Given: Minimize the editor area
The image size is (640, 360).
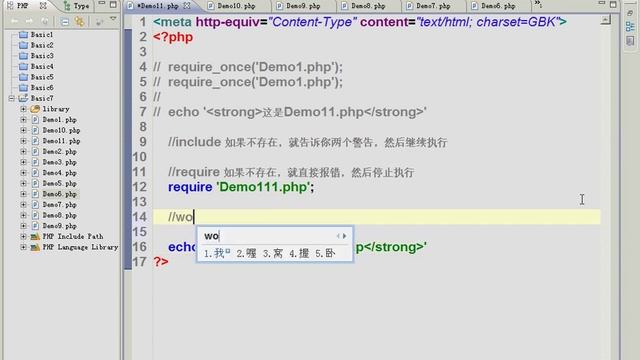Looking at the screenshot, I should 602,3.
